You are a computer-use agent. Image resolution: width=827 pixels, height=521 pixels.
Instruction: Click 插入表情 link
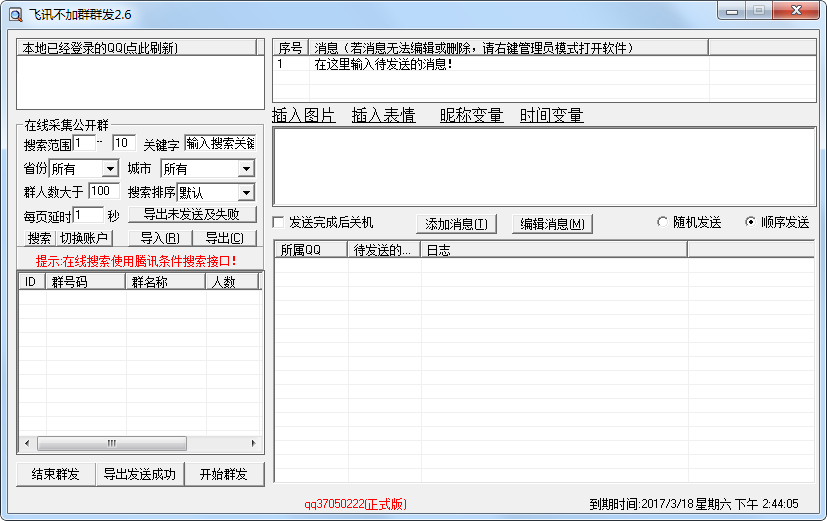pos(383,115)
